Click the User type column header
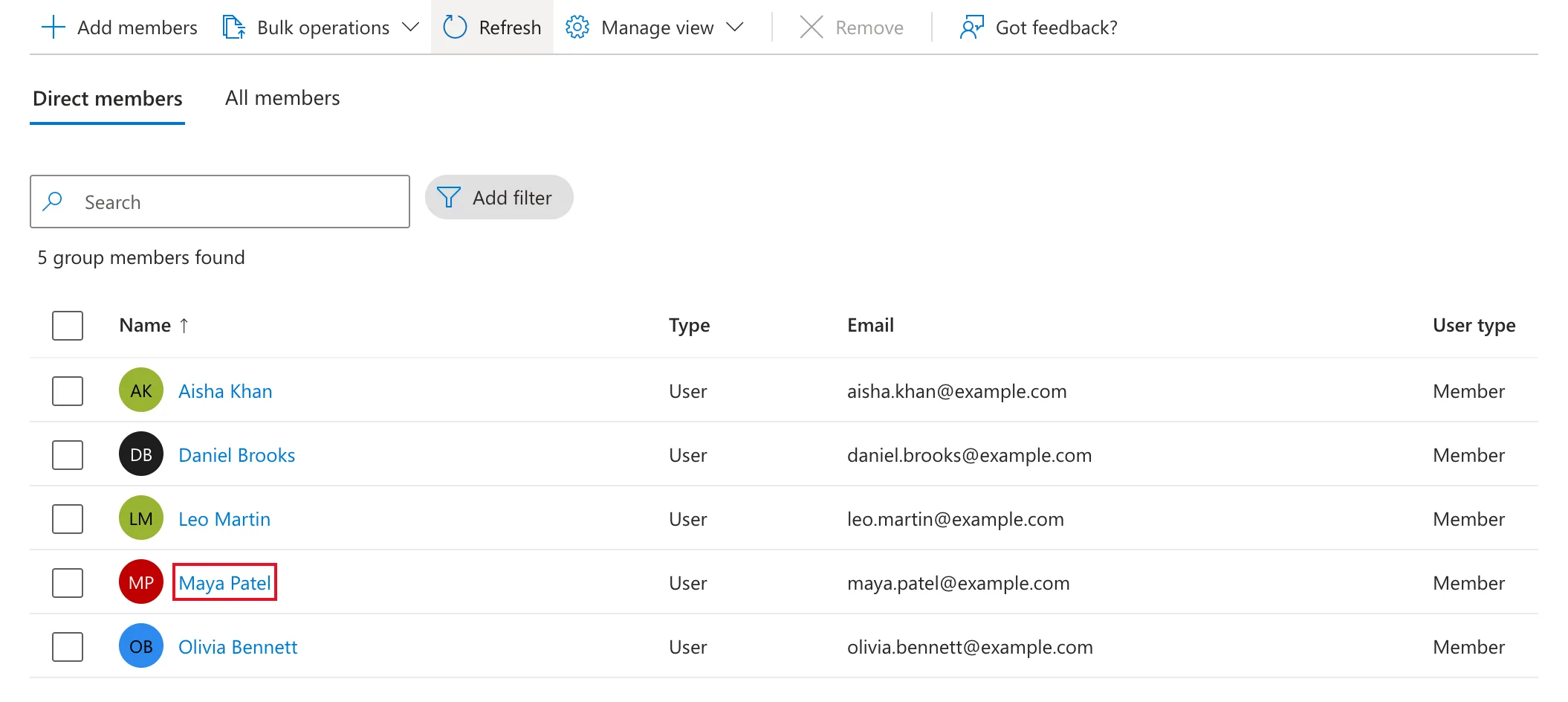 (1474, 326)
